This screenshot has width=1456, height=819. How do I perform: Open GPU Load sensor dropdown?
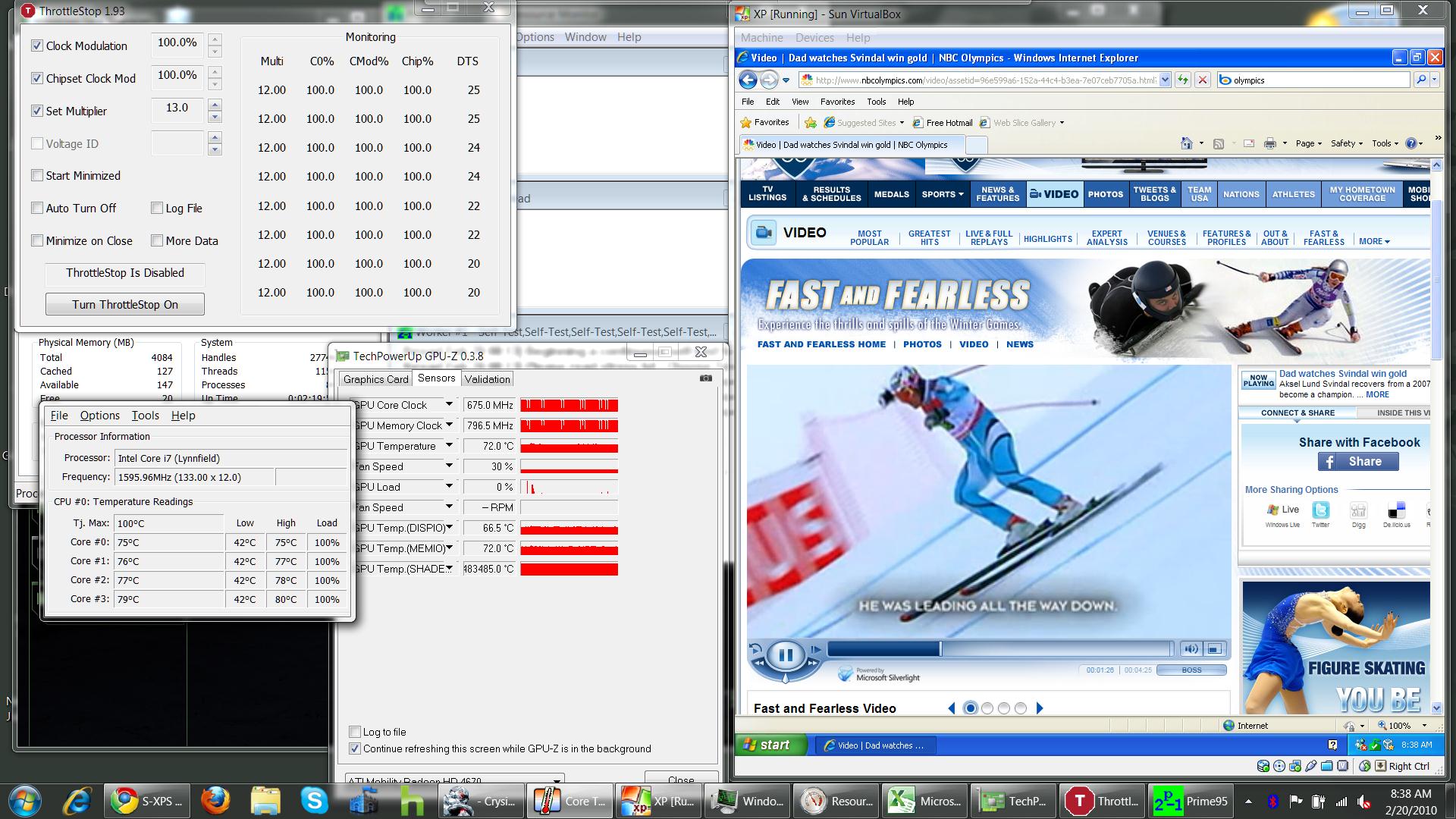449,487
